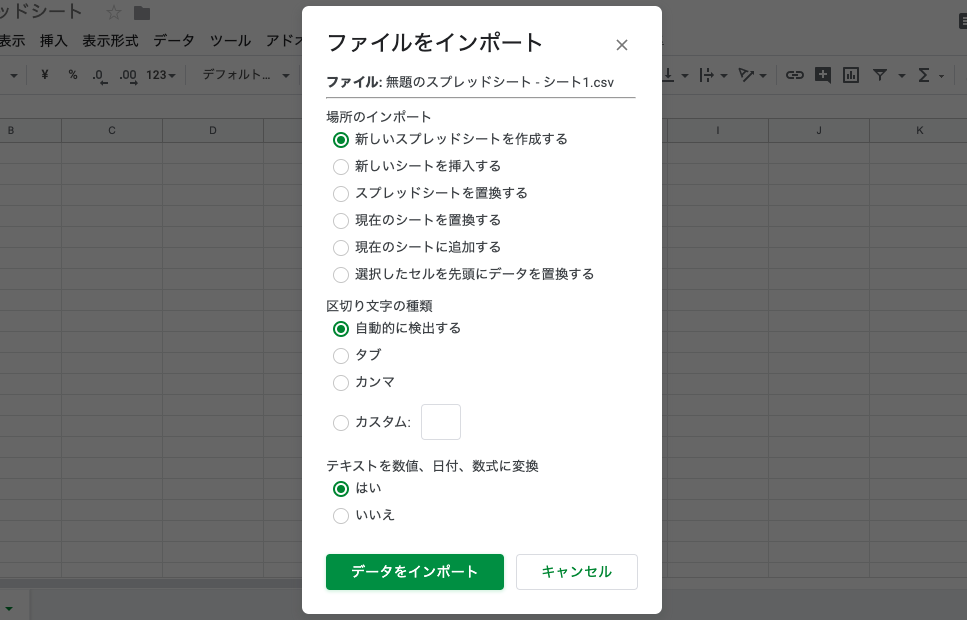Open the 表示形式 menu
The image size is (967, 620).
pyautogui.click(x=110, y=41)
